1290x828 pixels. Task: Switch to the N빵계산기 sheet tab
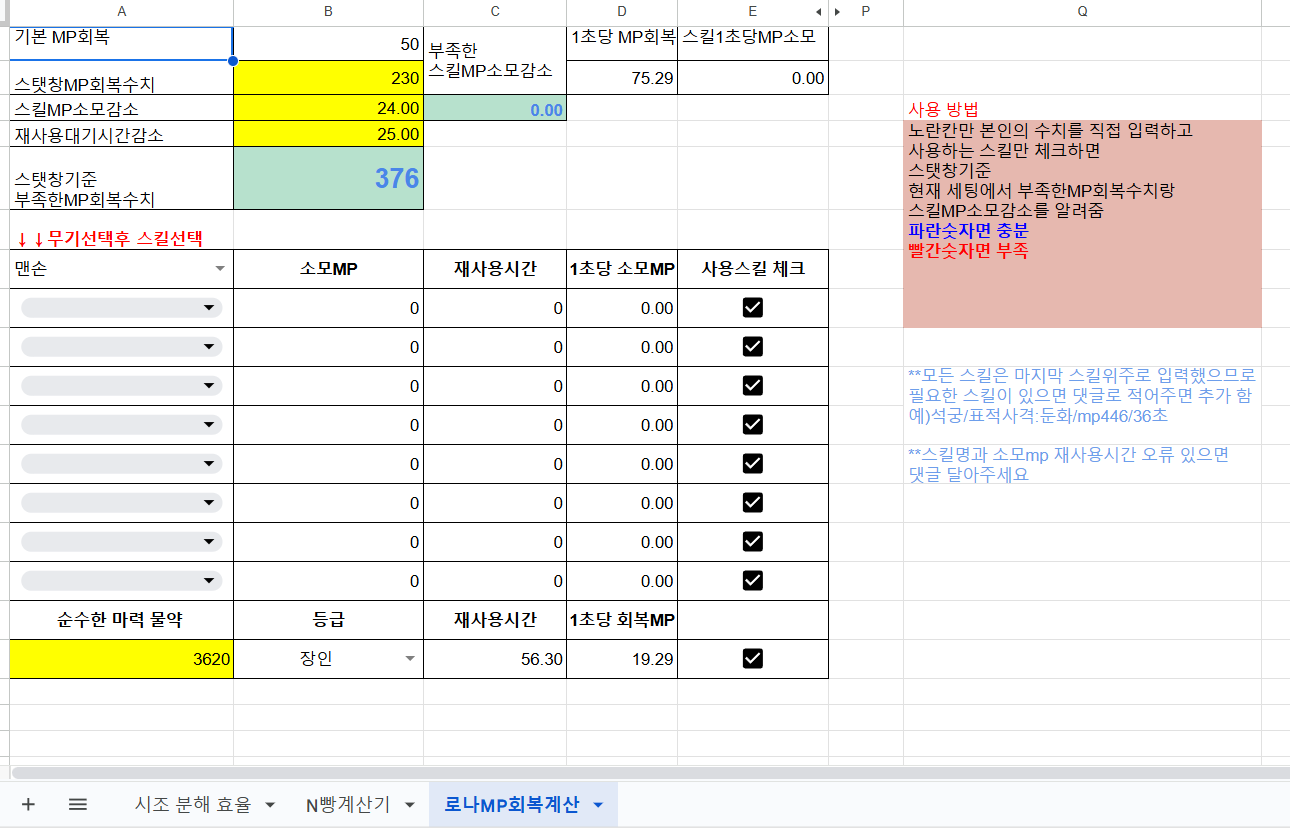coord(348,805)
